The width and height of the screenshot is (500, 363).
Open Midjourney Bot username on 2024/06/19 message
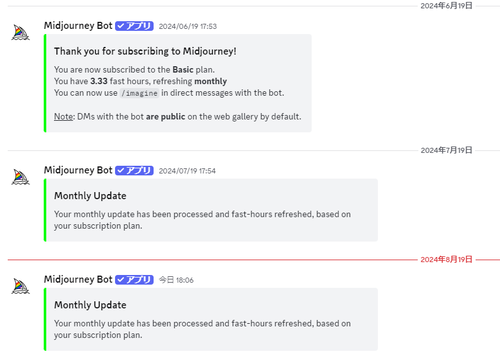[78, 26]
